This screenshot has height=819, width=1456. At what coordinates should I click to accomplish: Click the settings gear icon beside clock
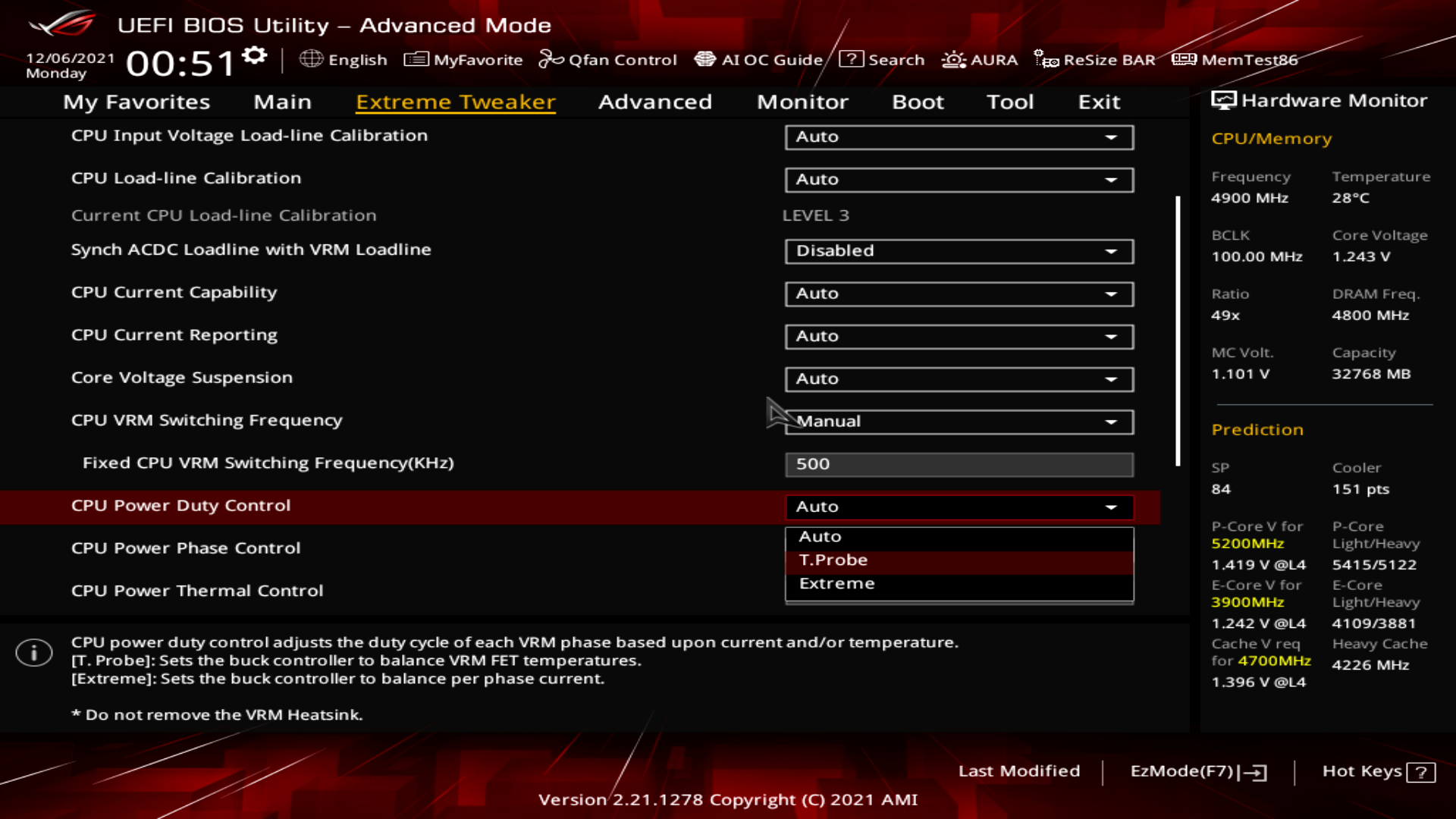[x=255, y=55]
